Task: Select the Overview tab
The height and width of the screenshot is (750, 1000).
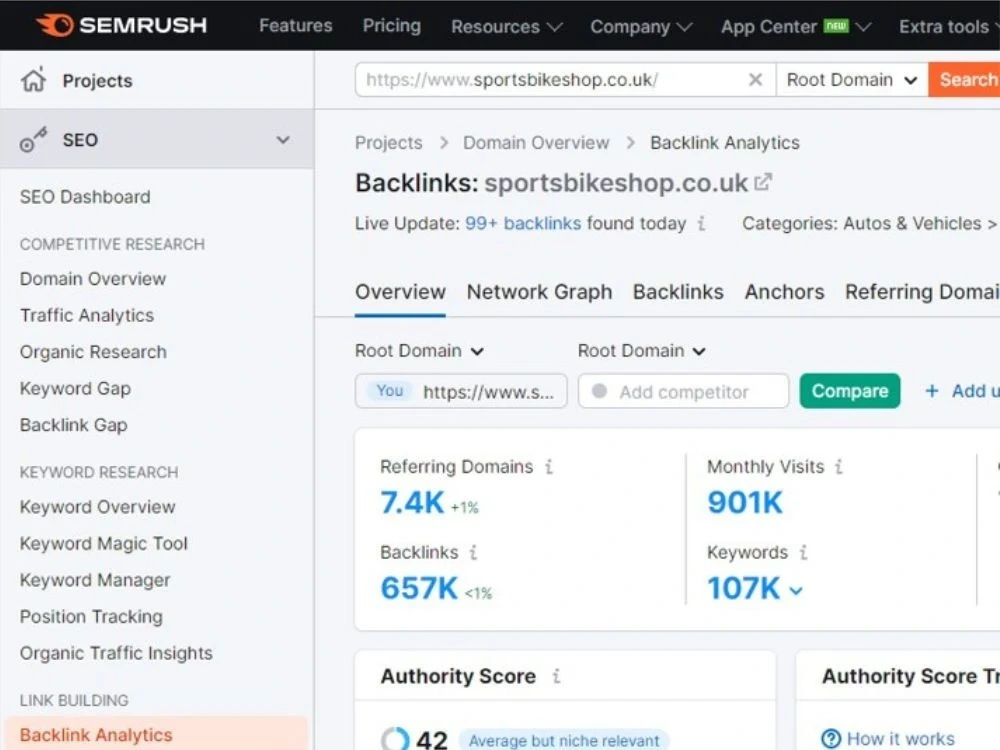Action: 401,292
